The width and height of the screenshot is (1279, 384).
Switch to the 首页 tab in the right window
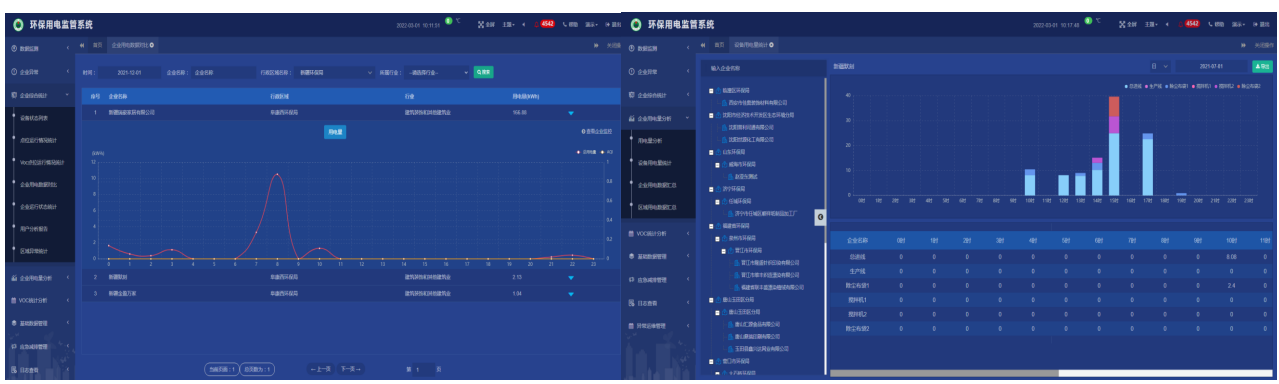click(719, 45)
